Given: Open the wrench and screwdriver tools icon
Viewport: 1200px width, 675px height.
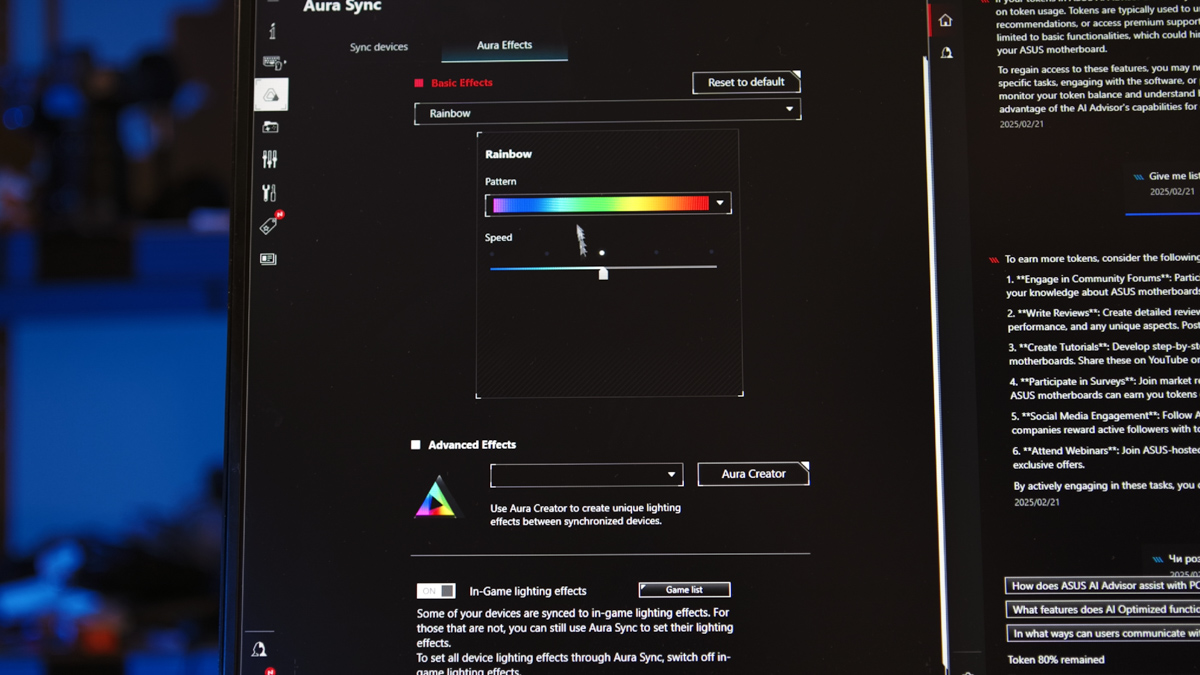Looking at the screenshot, I should click(269, 192).
